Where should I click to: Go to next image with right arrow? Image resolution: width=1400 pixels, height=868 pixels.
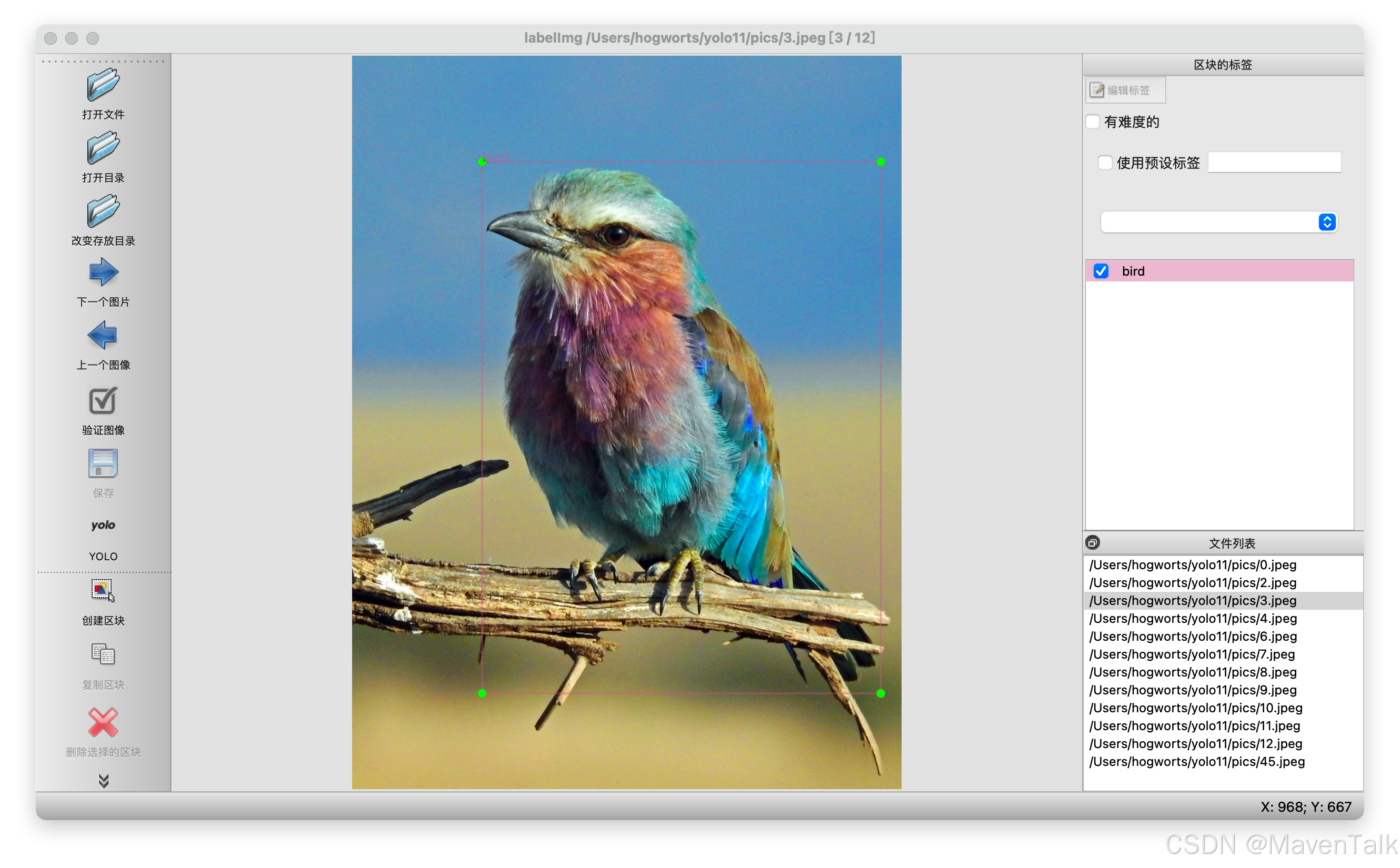[103, 272]
